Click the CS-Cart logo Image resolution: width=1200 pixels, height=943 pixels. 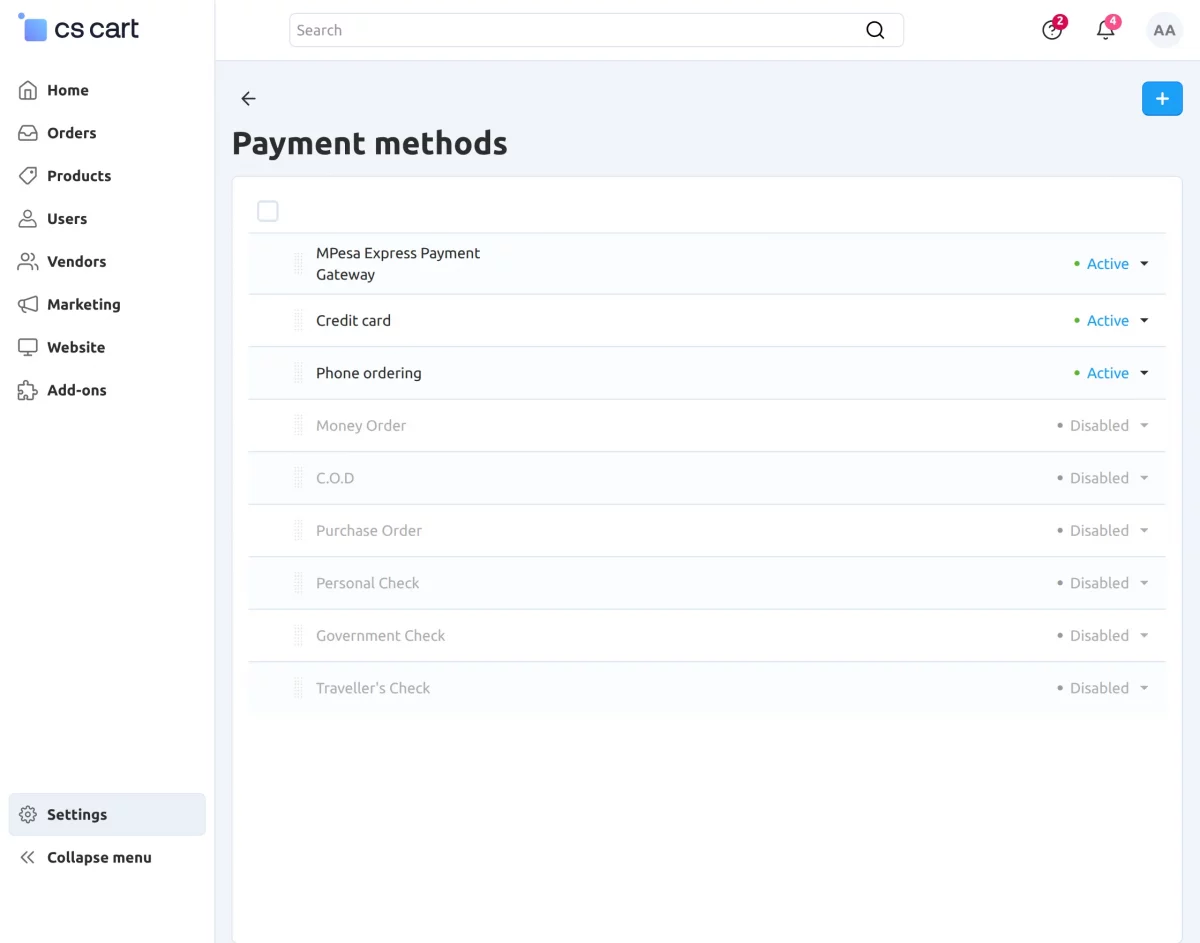pyautogui.click(x=79, y=28)
